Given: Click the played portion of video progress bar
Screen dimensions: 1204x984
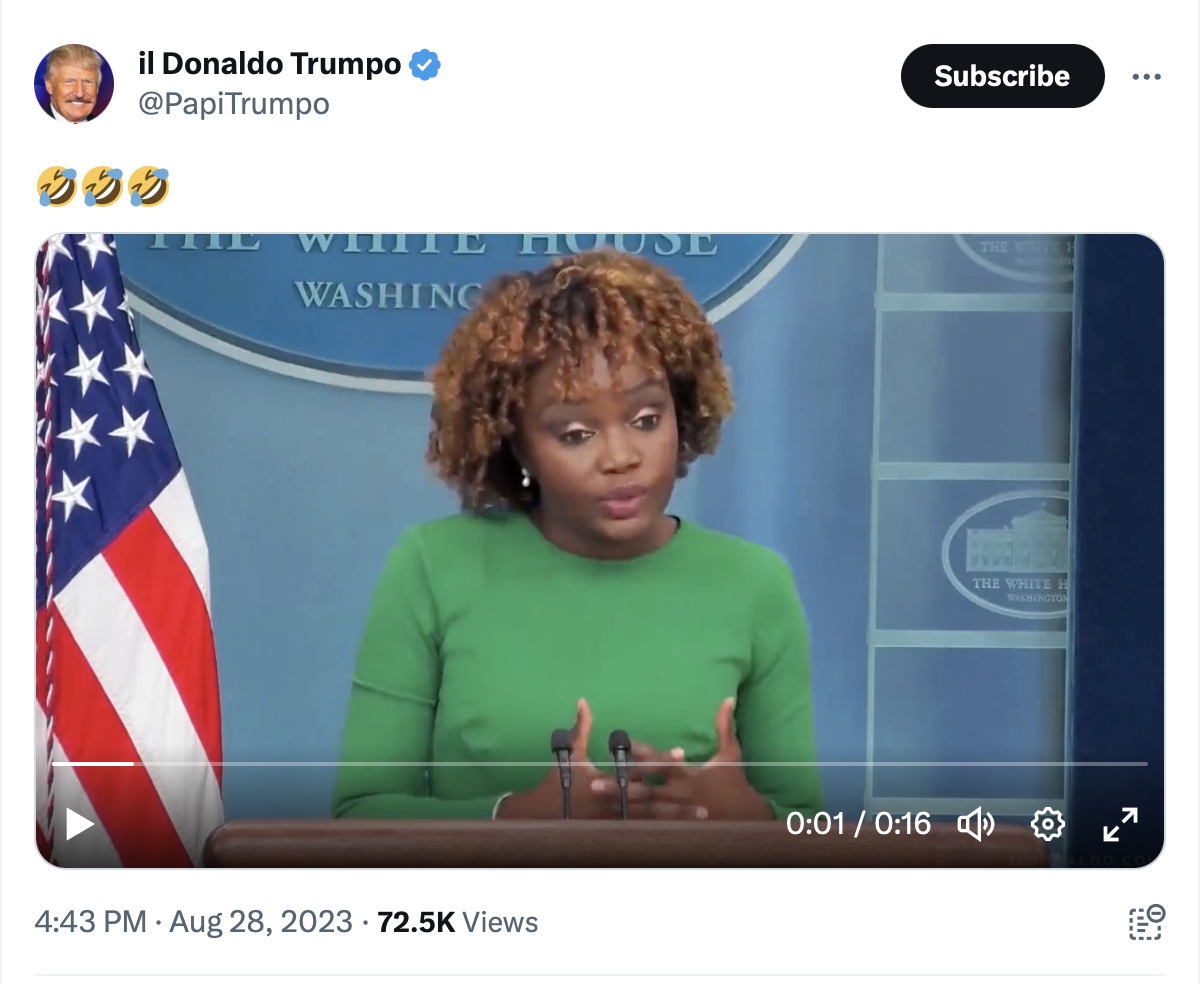Looking at the screenshot, I should point(92,764).
